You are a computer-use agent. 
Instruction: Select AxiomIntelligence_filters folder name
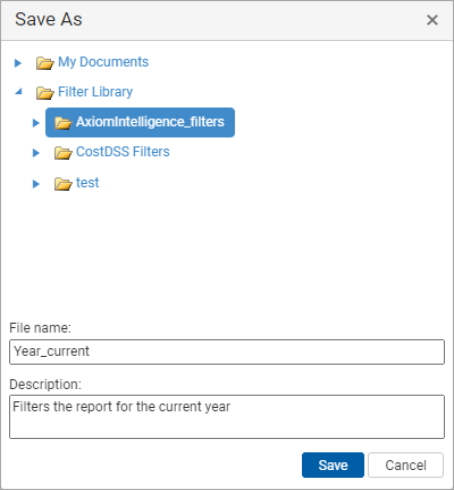[150, 122]
